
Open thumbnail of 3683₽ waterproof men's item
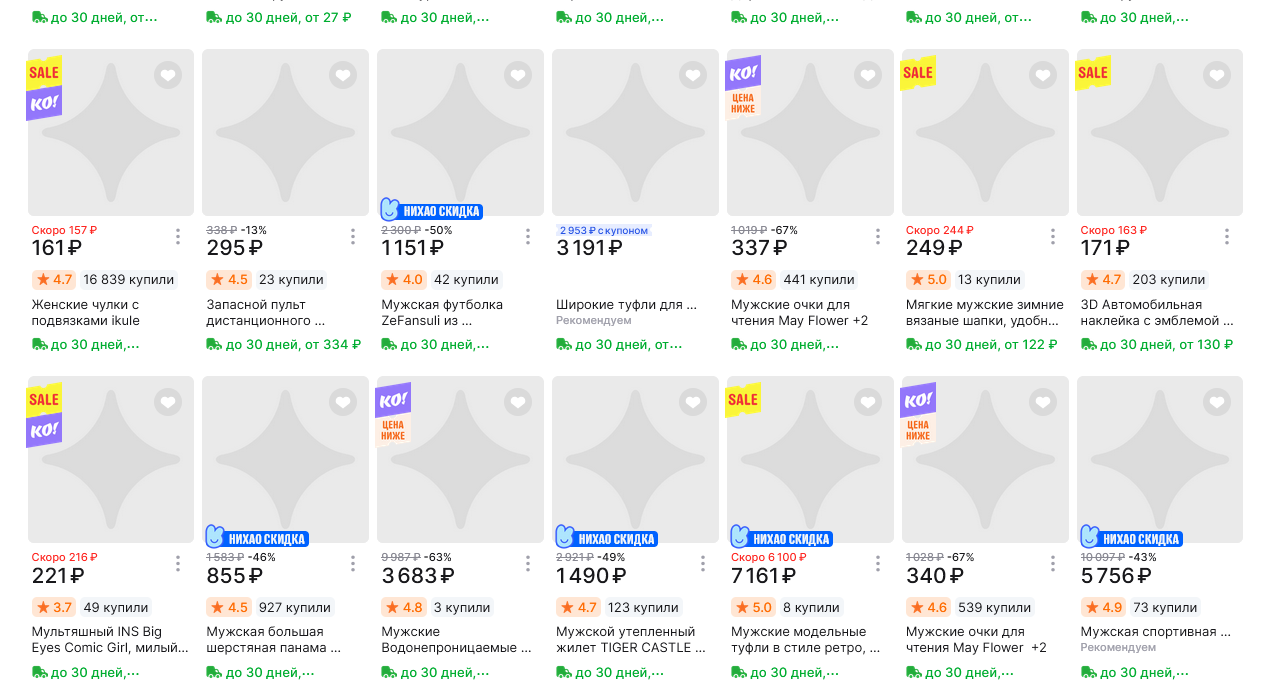pyautogui.click(x=460, y=460)
